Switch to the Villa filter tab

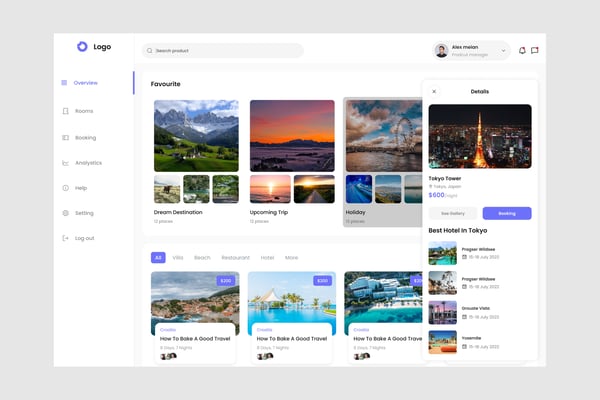pos(178,258)
